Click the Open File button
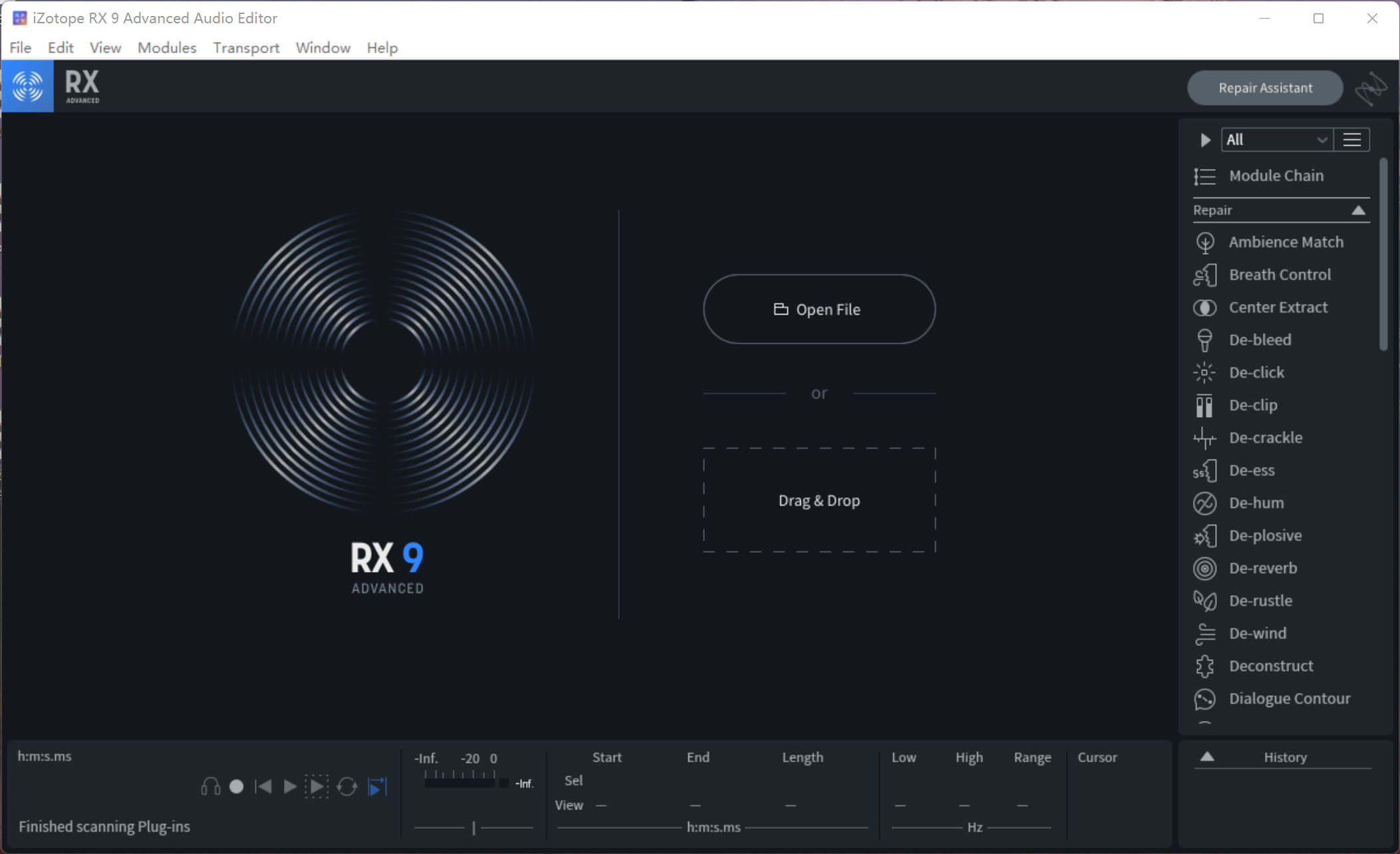 coord(818,309)
